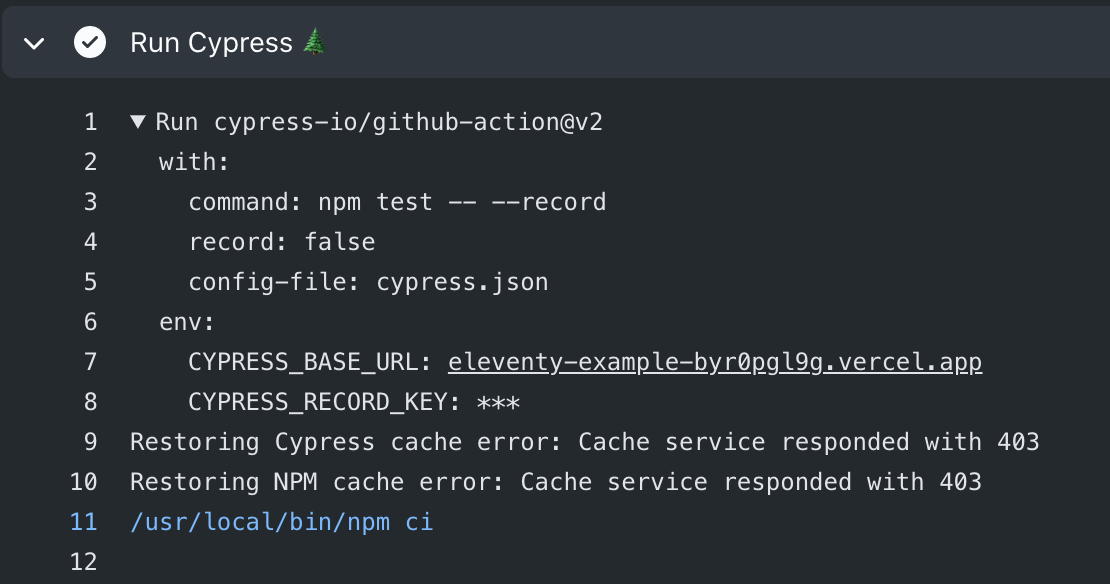
Task: Select highlighted line number 11
Action: (84, 522)
